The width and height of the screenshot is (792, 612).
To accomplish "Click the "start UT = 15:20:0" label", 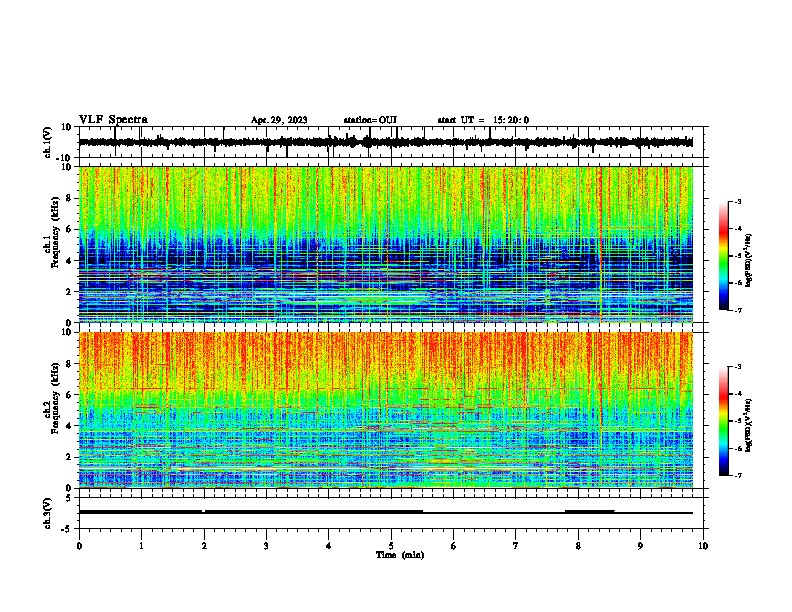I will coord(483,120).
